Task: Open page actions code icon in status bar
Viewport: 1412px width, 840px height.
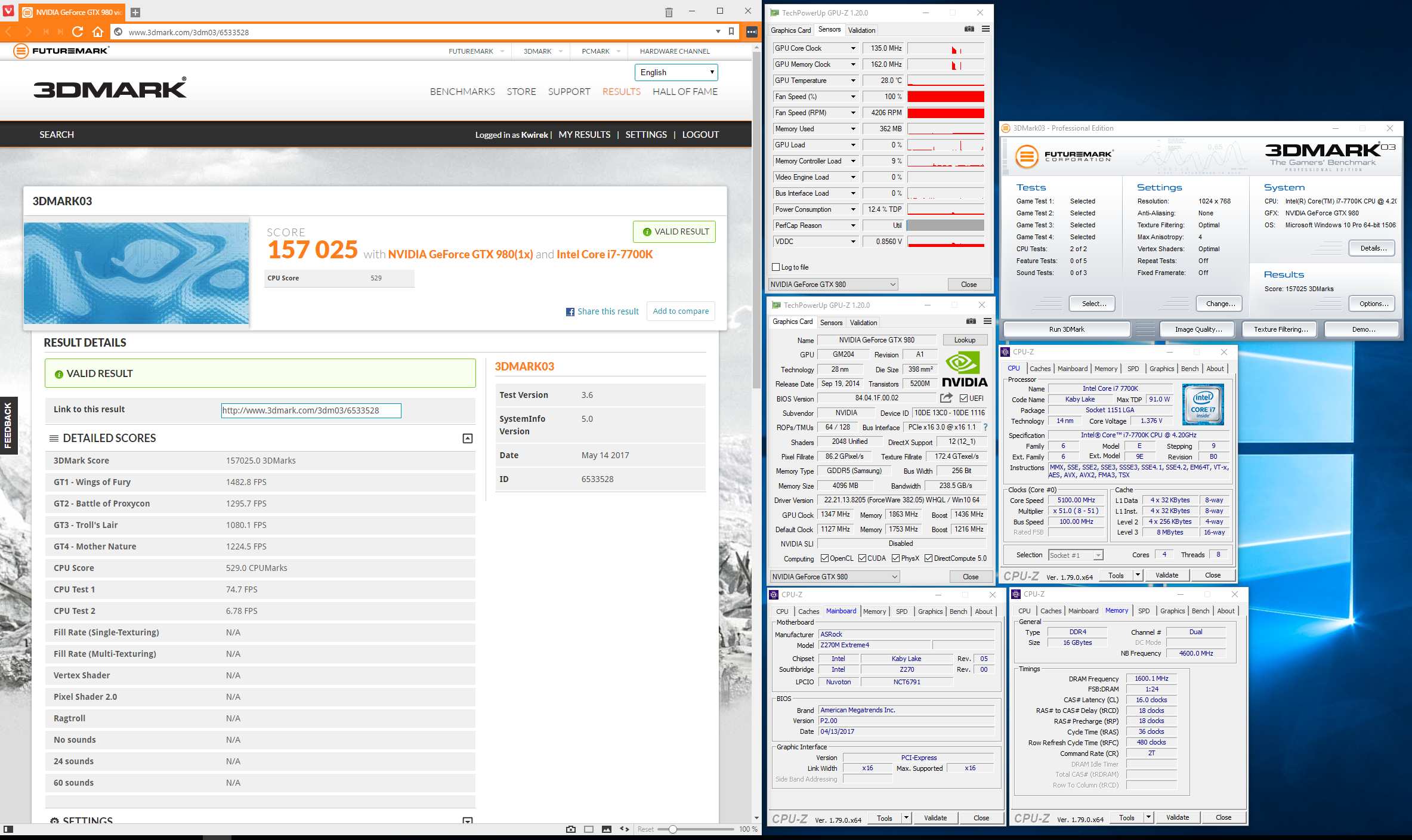Action: 625,829
